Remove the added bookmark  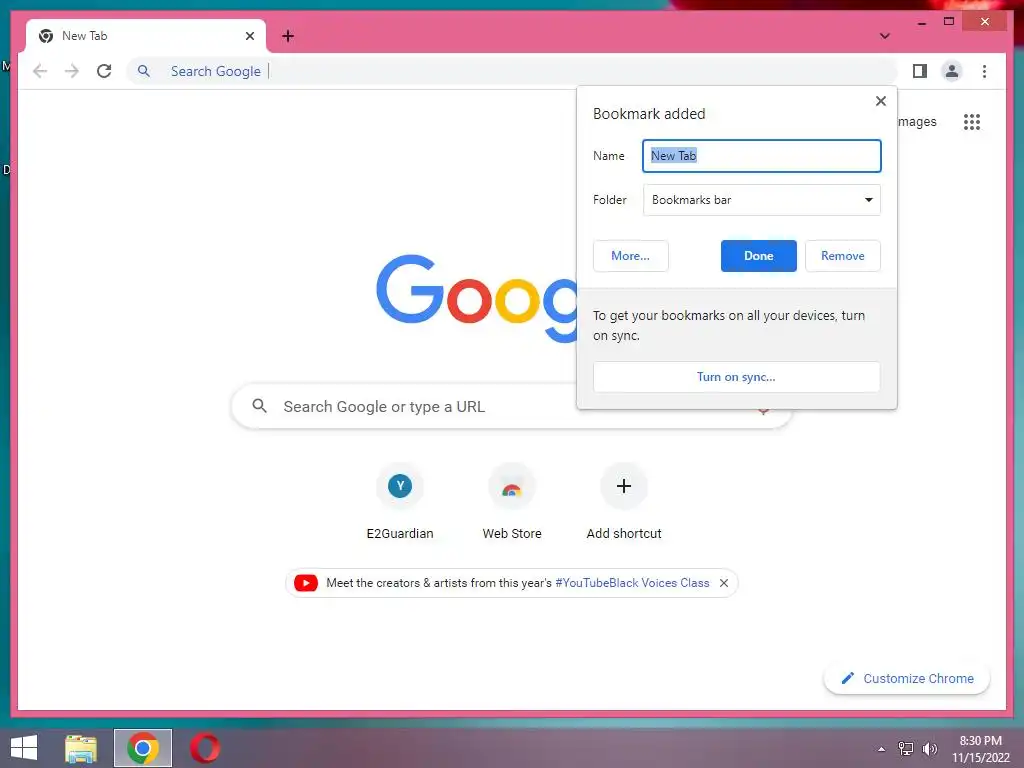tap(842, 256)
